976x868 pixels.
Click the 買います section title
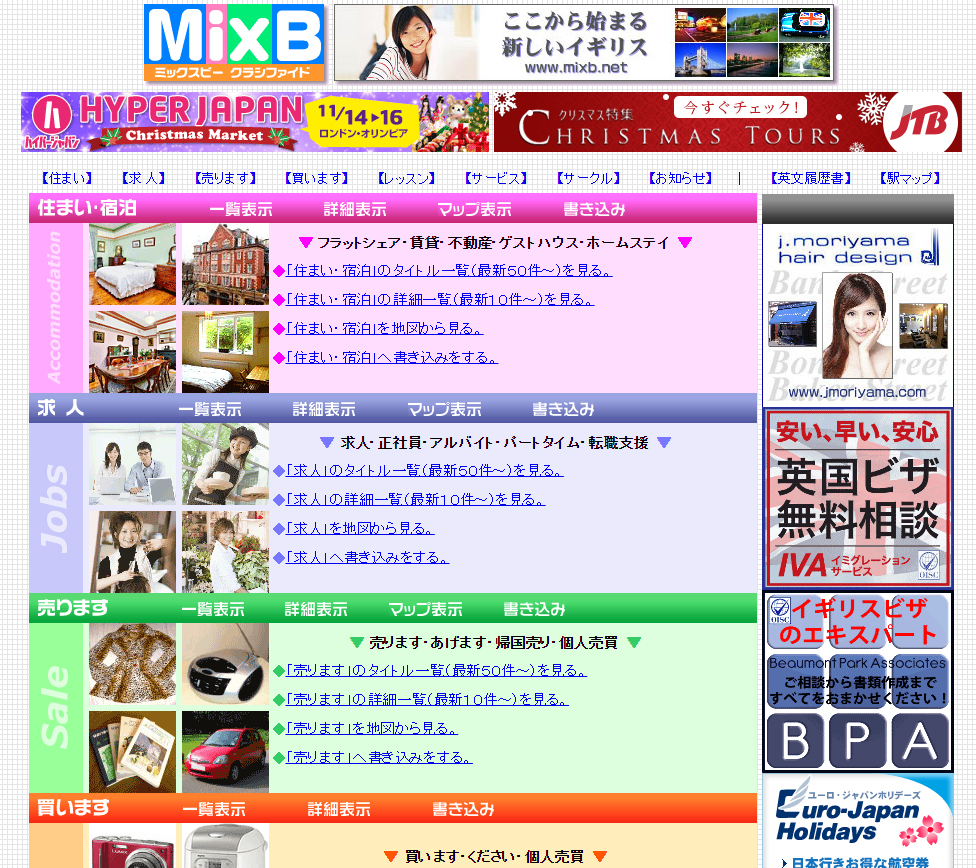coord(73,808)
